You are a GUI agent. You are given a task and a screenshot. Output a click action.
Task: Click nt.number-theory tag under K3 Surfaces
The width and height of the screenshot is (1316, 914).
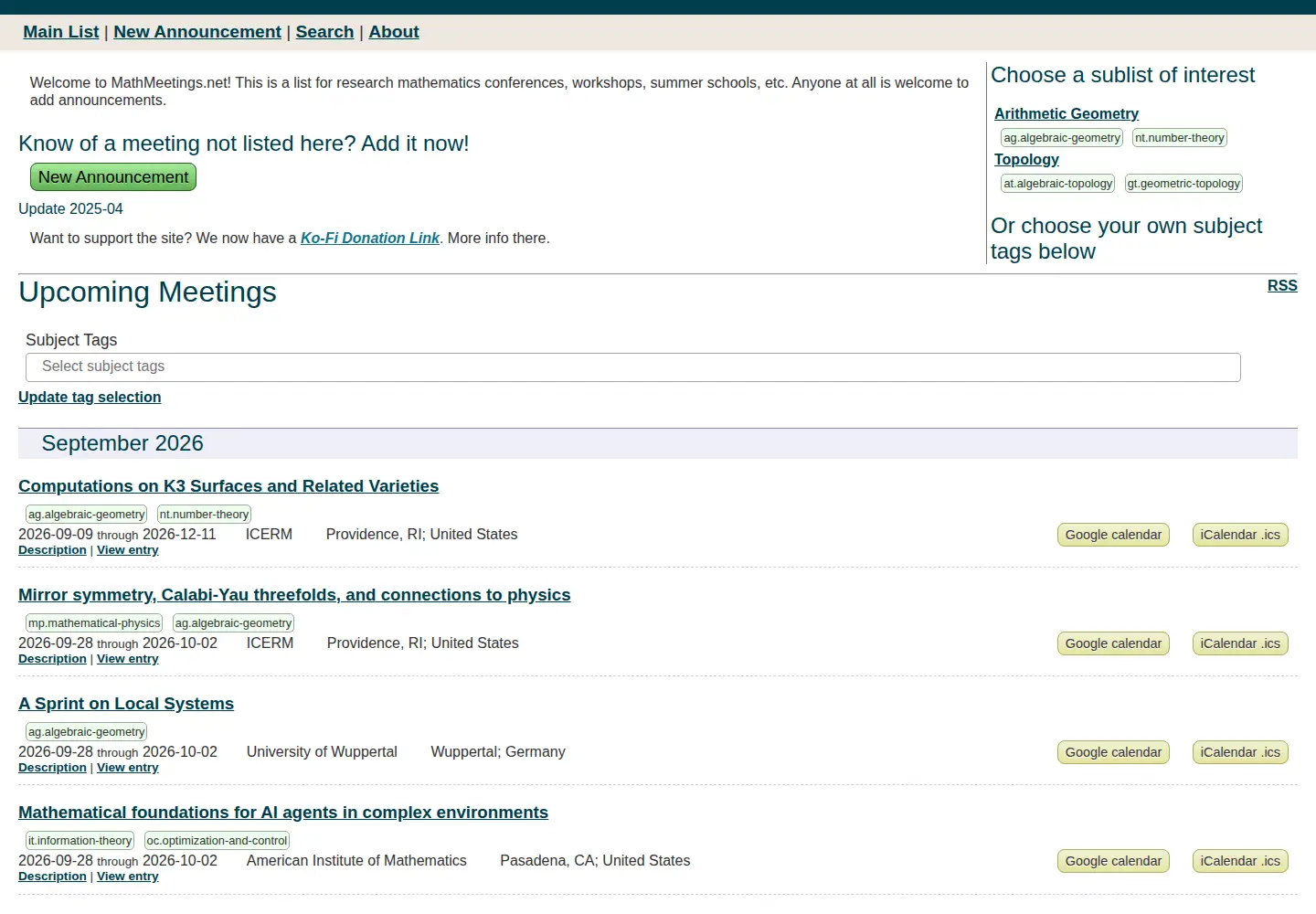click(204, 515)
